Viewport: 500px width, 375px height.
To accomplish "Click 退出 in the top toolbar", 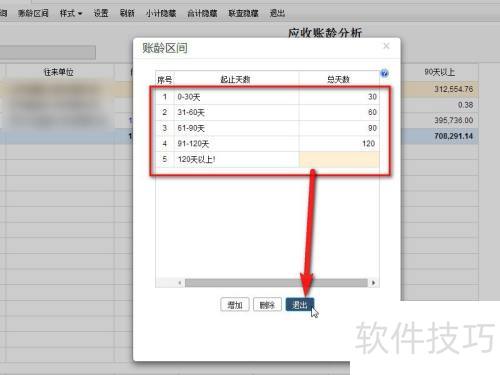I will 277,13.
